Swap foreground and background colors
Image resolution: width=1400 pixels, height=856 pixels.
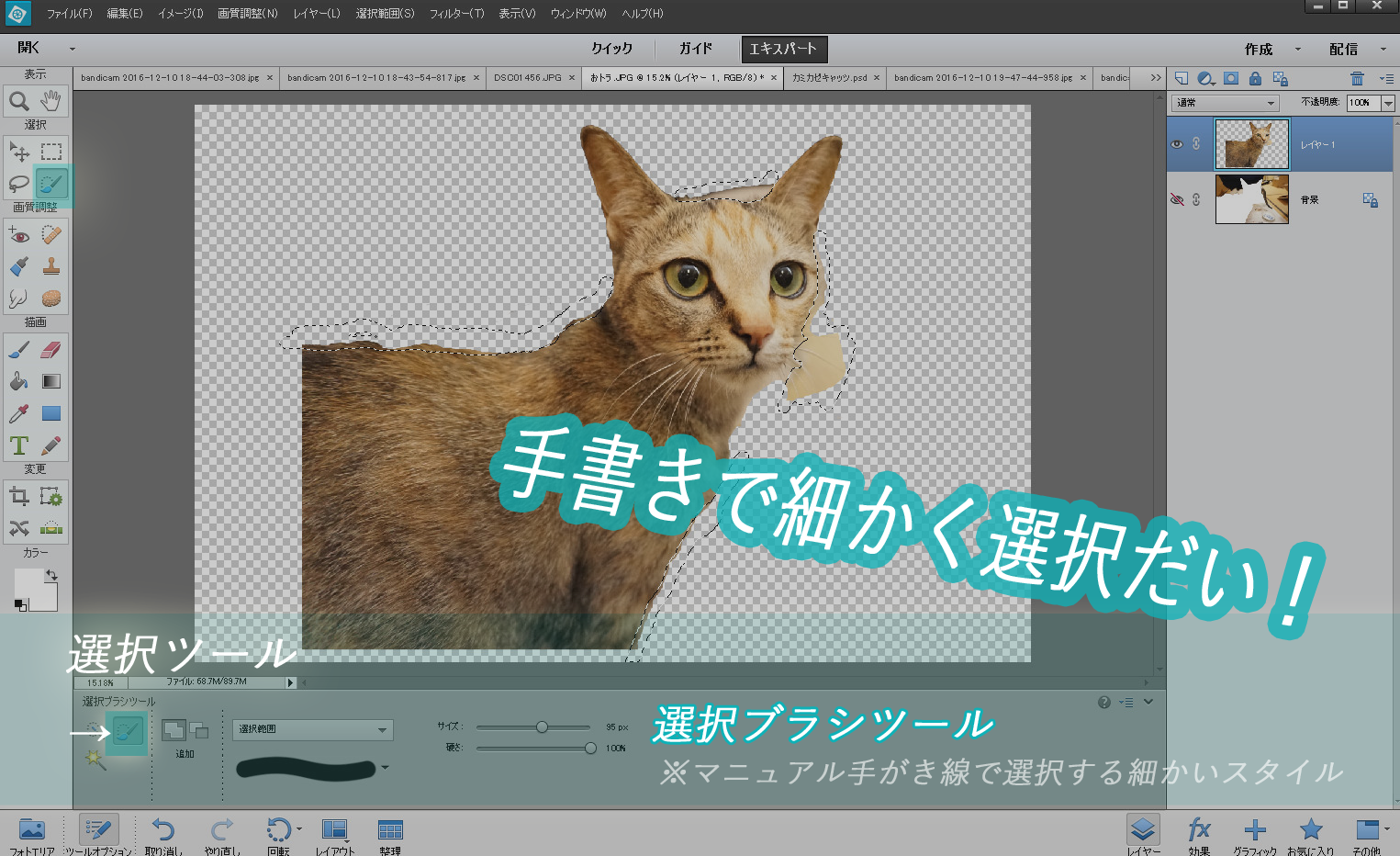coord(51,575)
